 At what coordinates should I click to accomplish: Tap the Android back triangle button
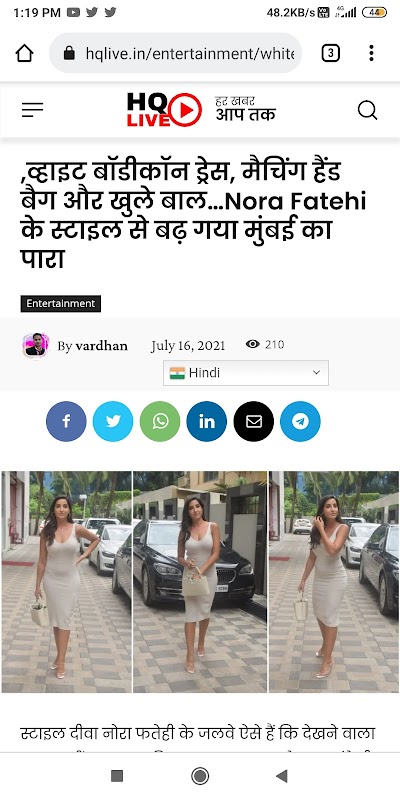(x=282, y=776)
